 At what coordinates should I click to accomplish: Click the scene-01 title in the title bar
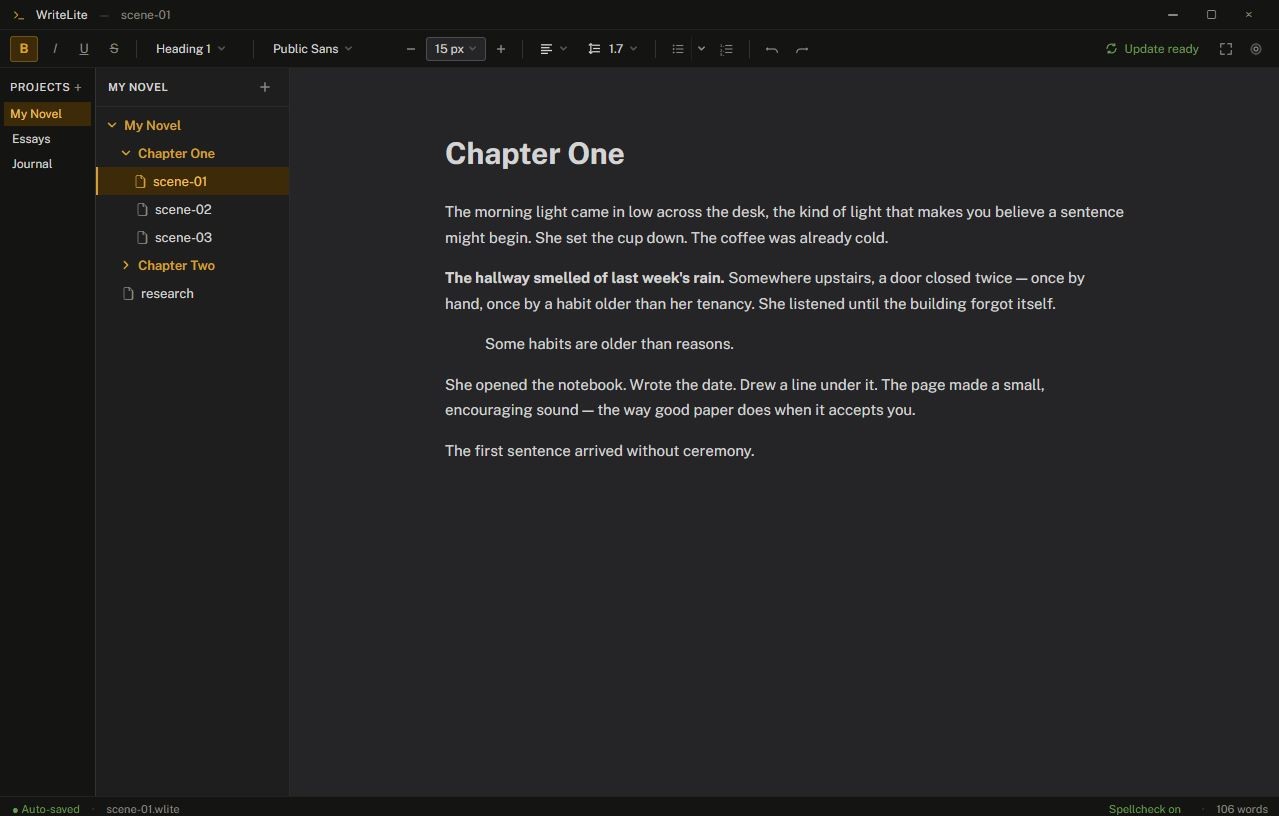click(146, 15)
